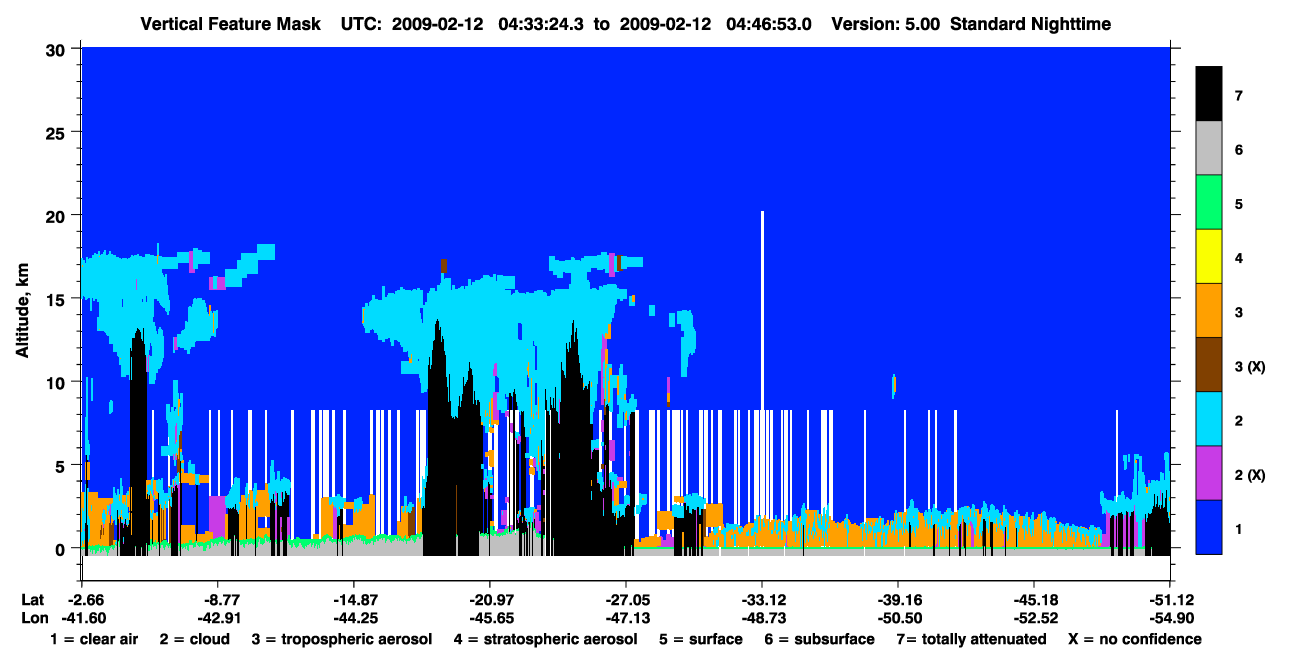The image size is (1300, 667).
Task: Click "Standard Nighttime" in the title
Action: (1030, 23)
